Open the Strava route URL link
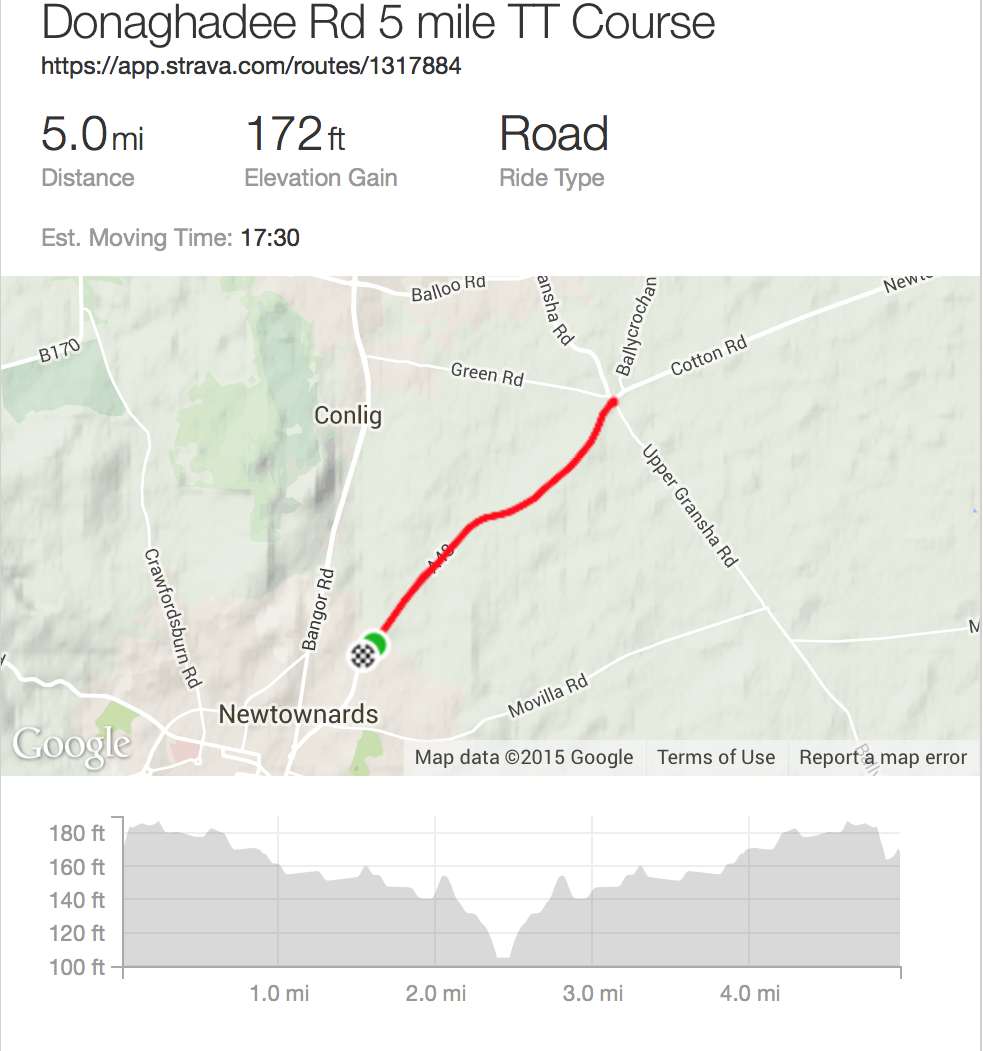The image size is (983, 1051). click(x=251, y=67)
